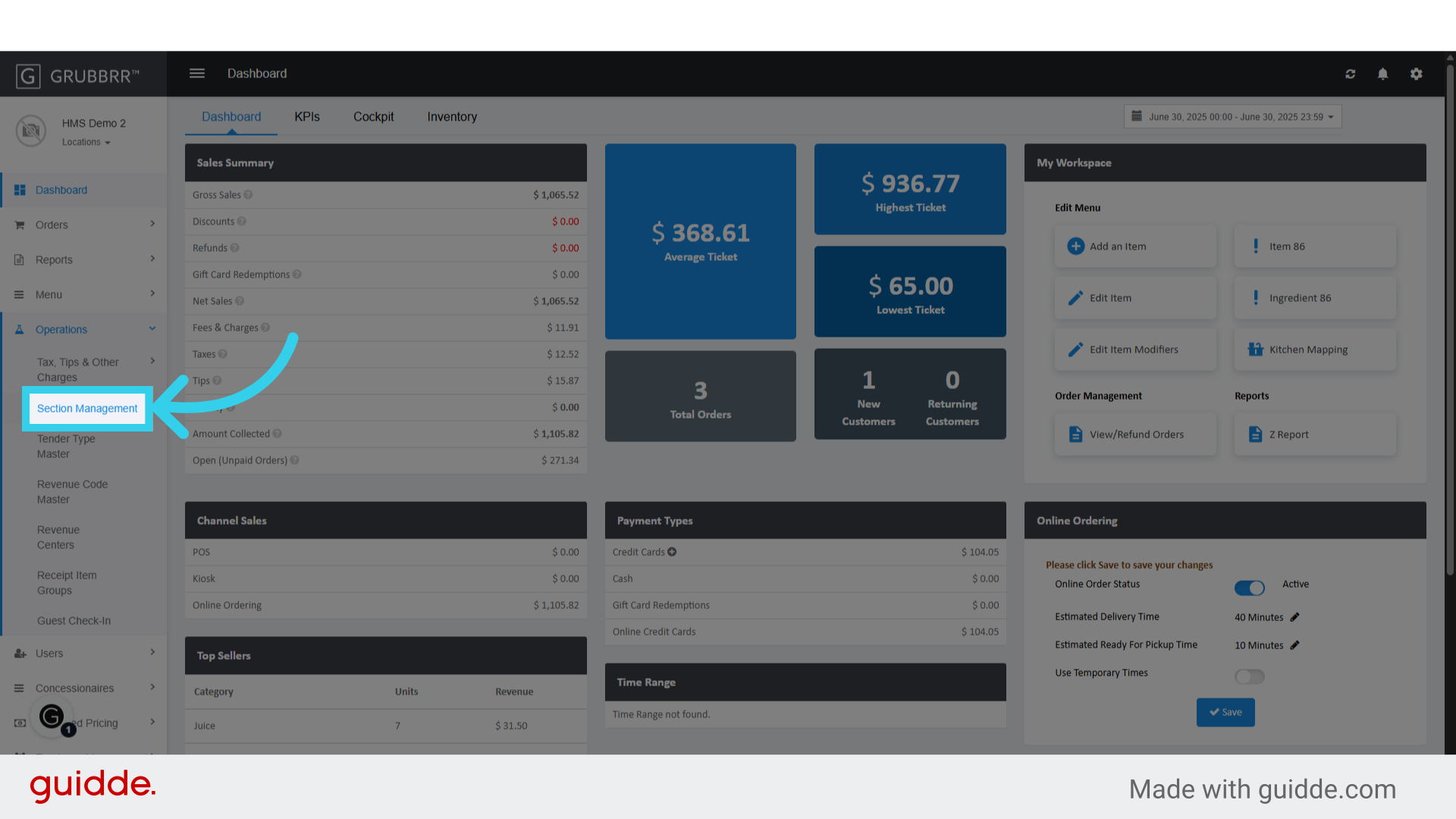The width and height of the screenshot is (1456, 819).
Task: Click the Save button in Online Ordering
Action: [x=1225, y=713]
